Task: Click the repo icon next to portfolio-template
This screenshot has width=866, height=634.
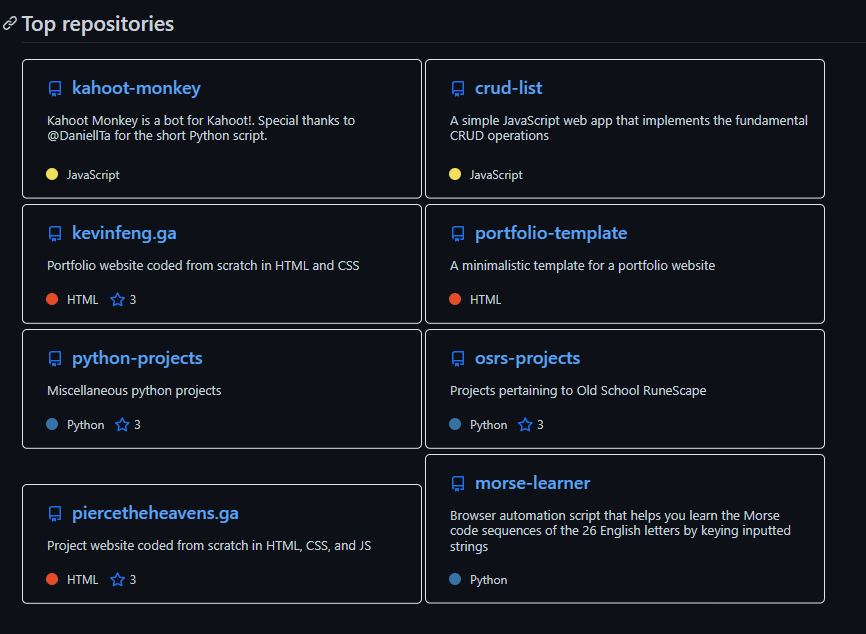Action: point(458,233)
